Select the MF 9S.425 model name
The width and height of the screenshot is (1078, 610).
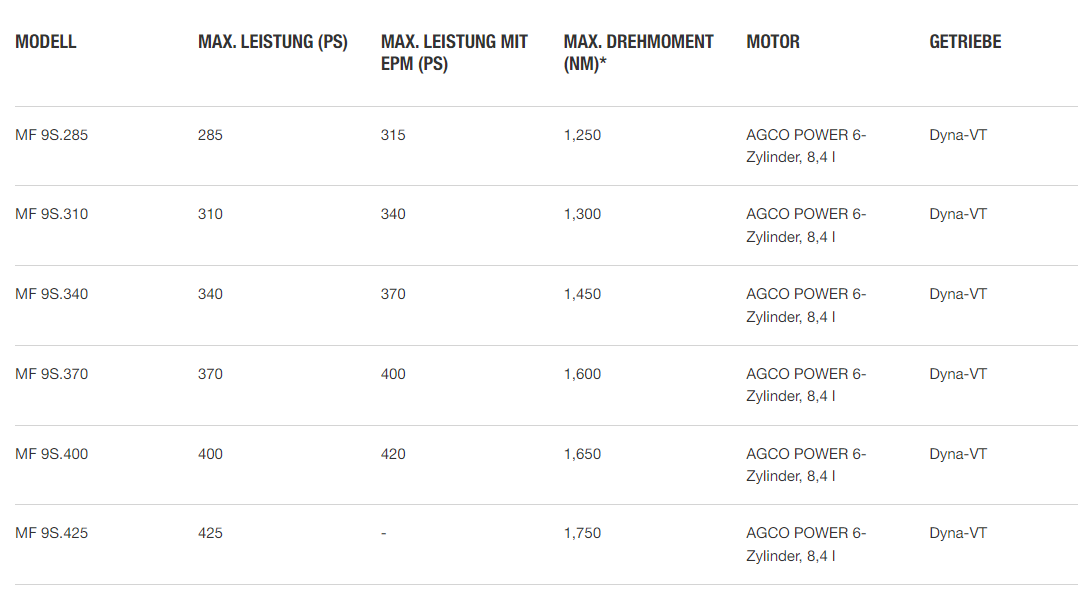[52, 533]
